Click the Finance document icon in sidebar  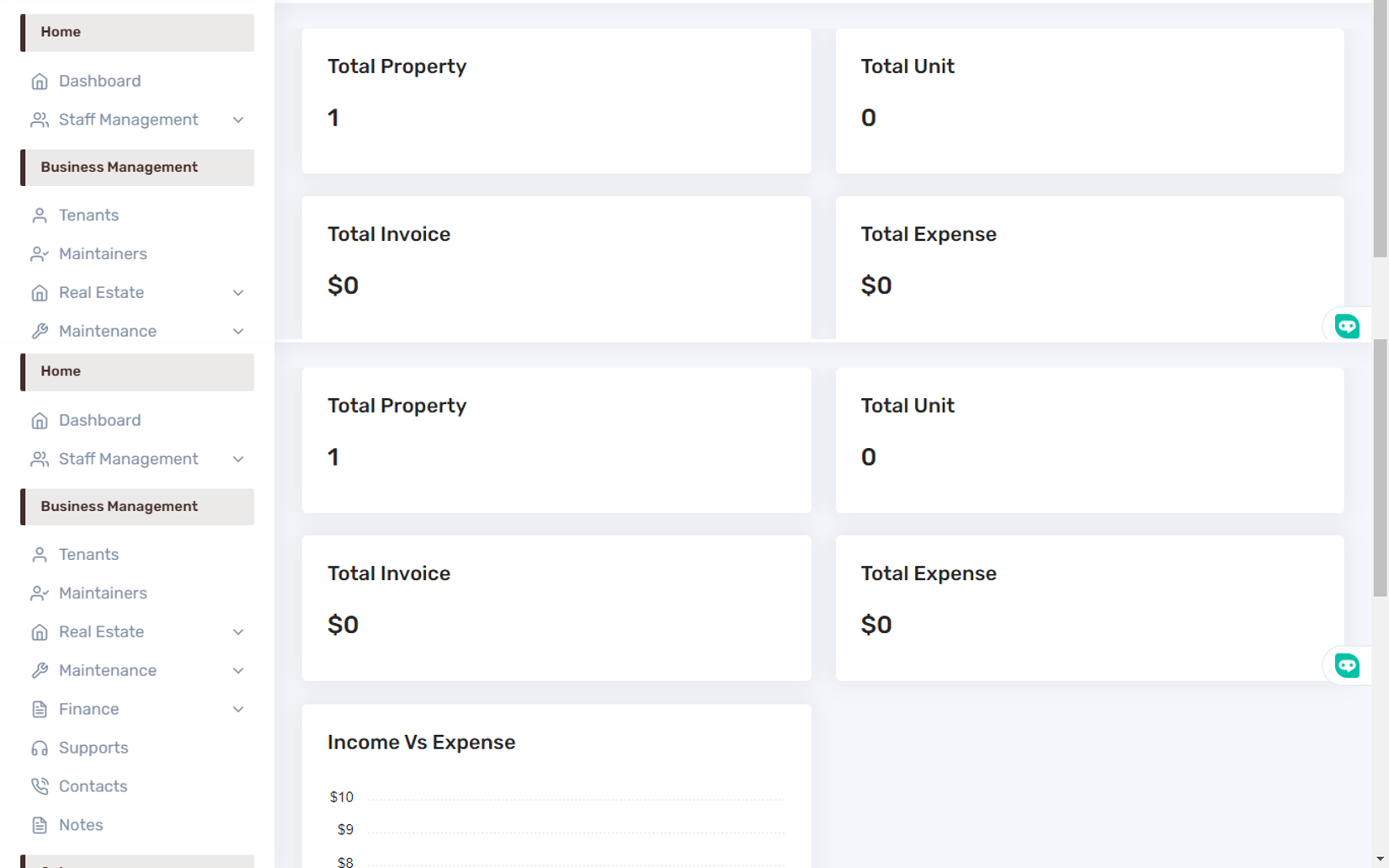(x=40, y=710)
